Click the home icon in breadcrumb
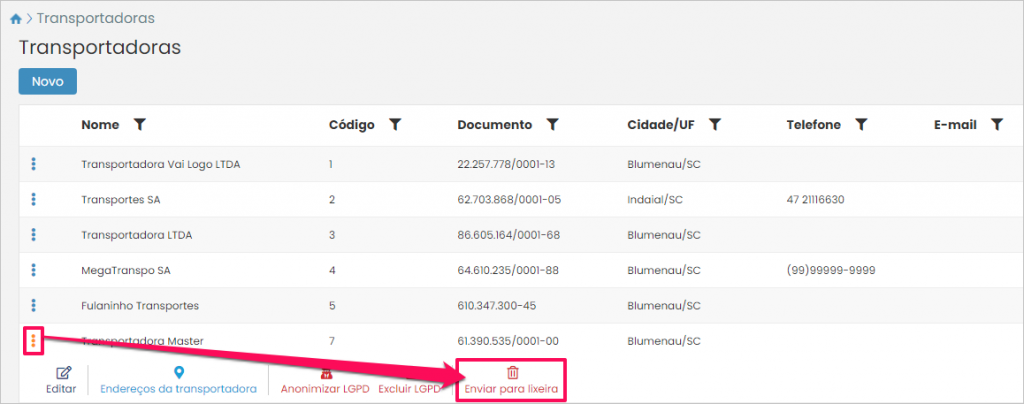Viewport: 1024px width, 404px height. (x=16, y=19)
